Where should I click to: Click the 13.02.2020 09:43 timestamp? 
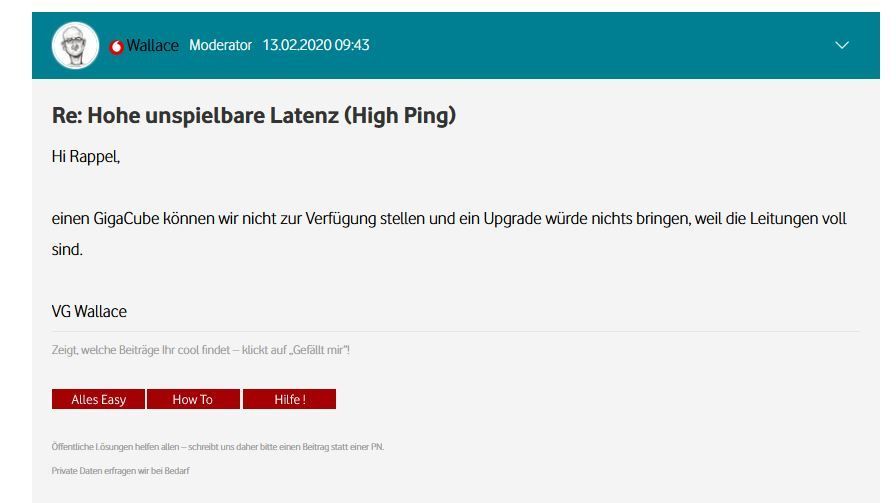[x=316, y=45]
